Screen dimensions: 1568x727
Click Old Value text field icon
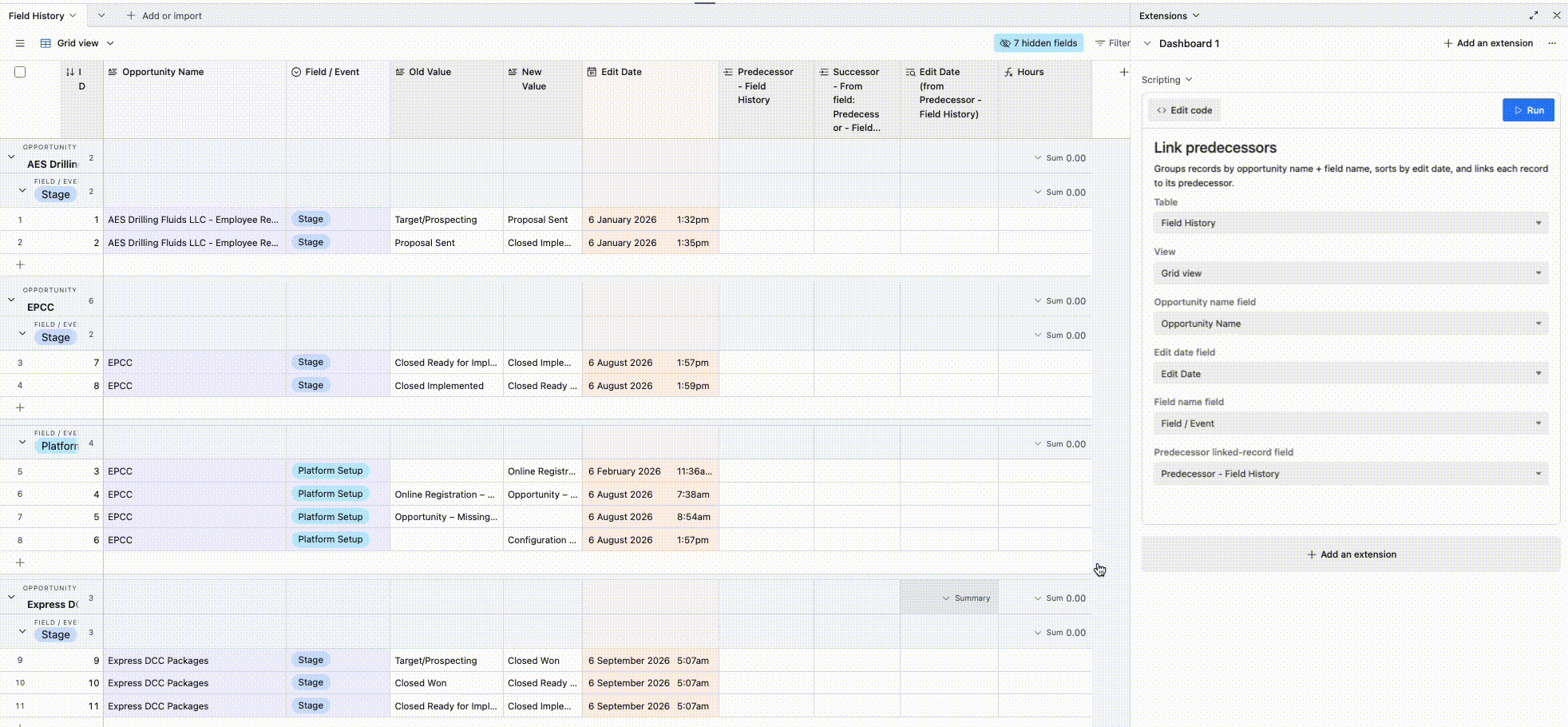(400, 72)
